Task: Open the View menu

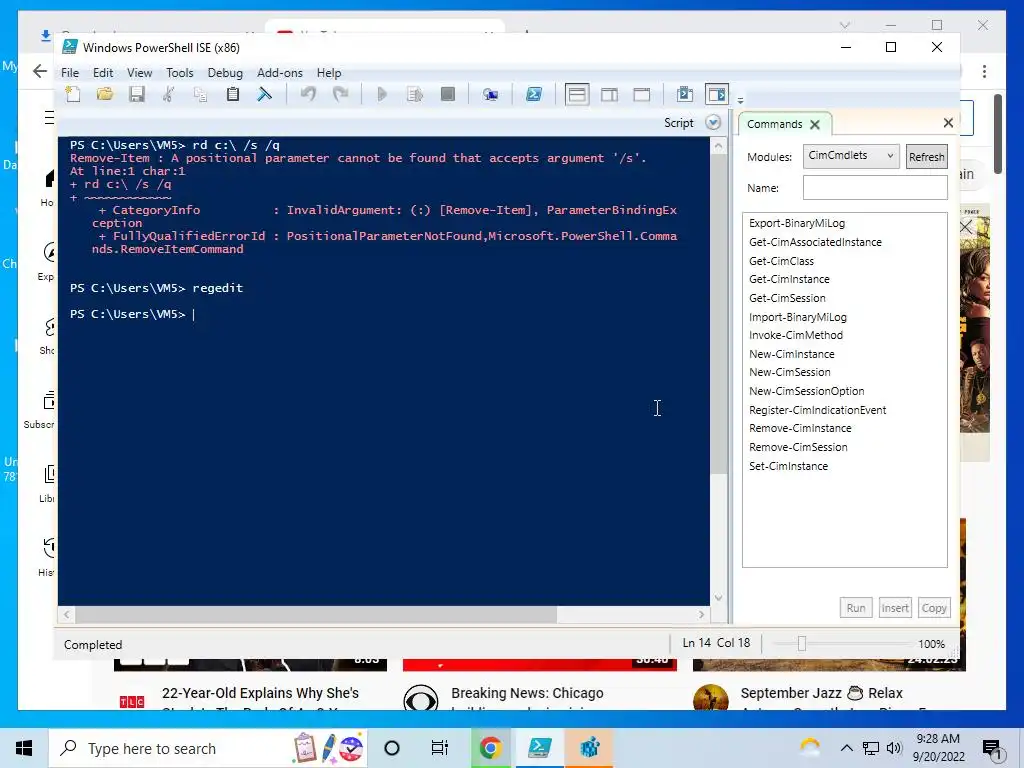Action: click(139, 73)
